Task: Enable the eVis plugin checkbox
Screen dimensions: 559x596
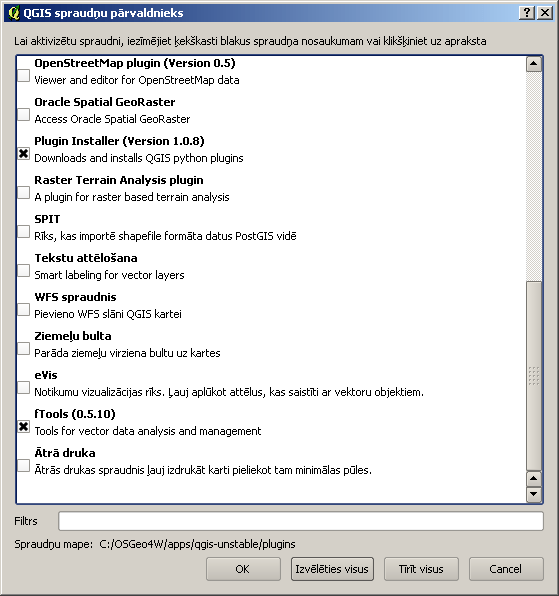Action: point(24,388)
